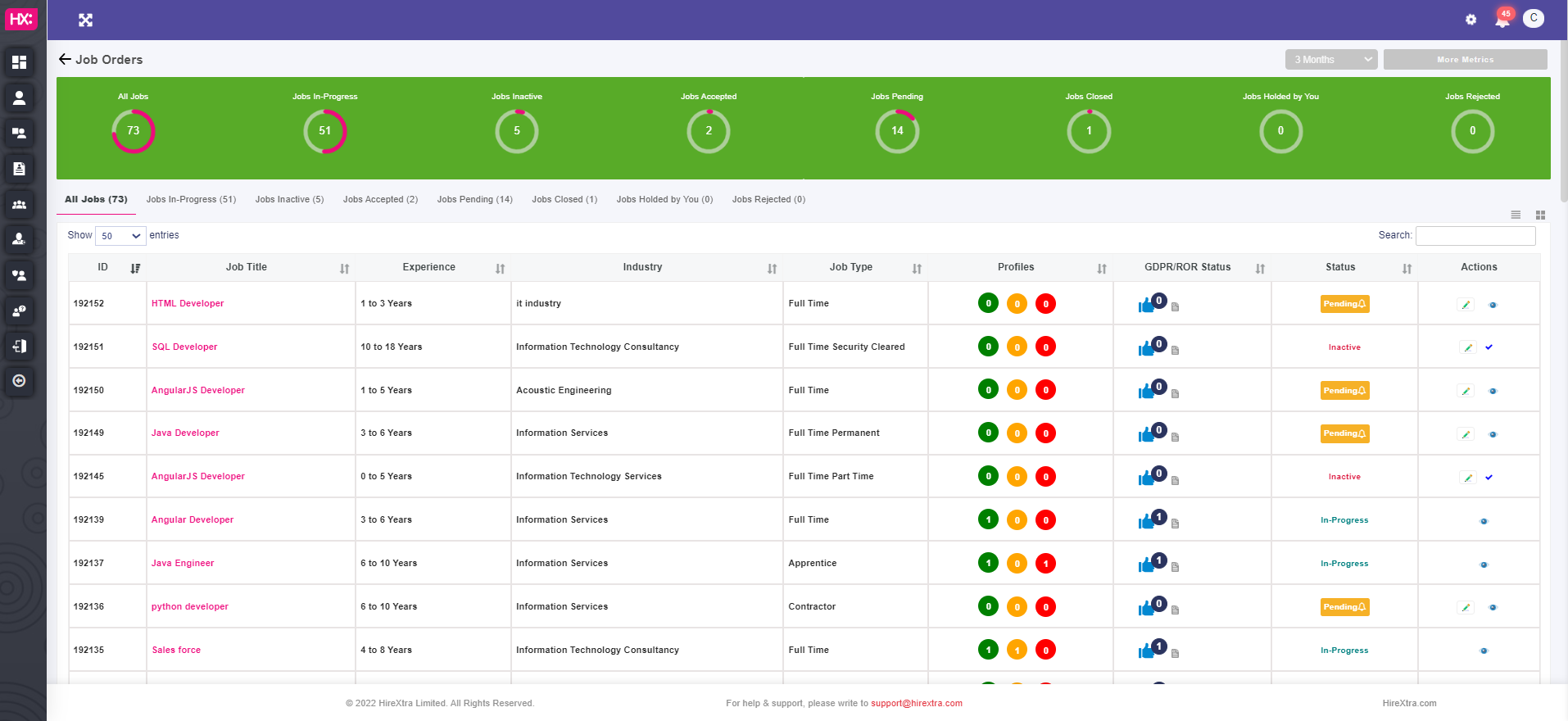
Task: Click Pending bell badge for AngularJS Developer 192150
Action: pos(1344,391)
